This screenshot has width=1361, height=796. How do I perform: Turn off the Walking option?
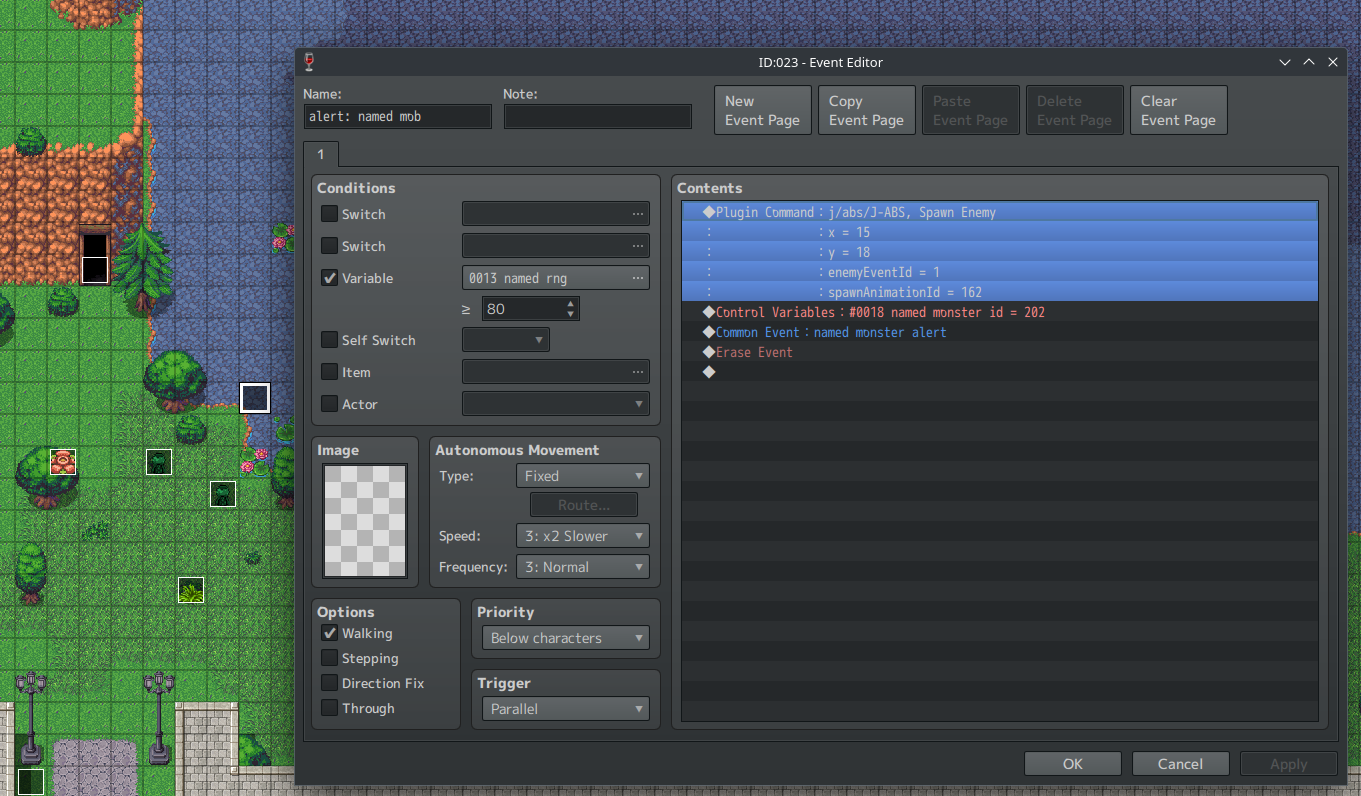coord(329,633)
